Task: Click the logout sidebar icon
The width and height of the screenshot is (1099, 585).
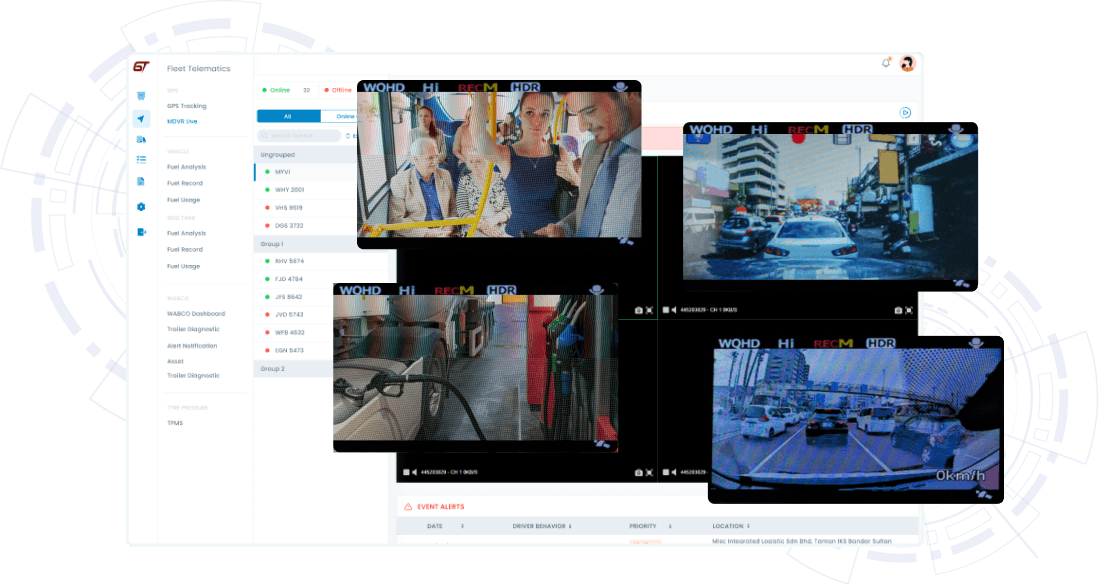Action: tap(141, 232)
